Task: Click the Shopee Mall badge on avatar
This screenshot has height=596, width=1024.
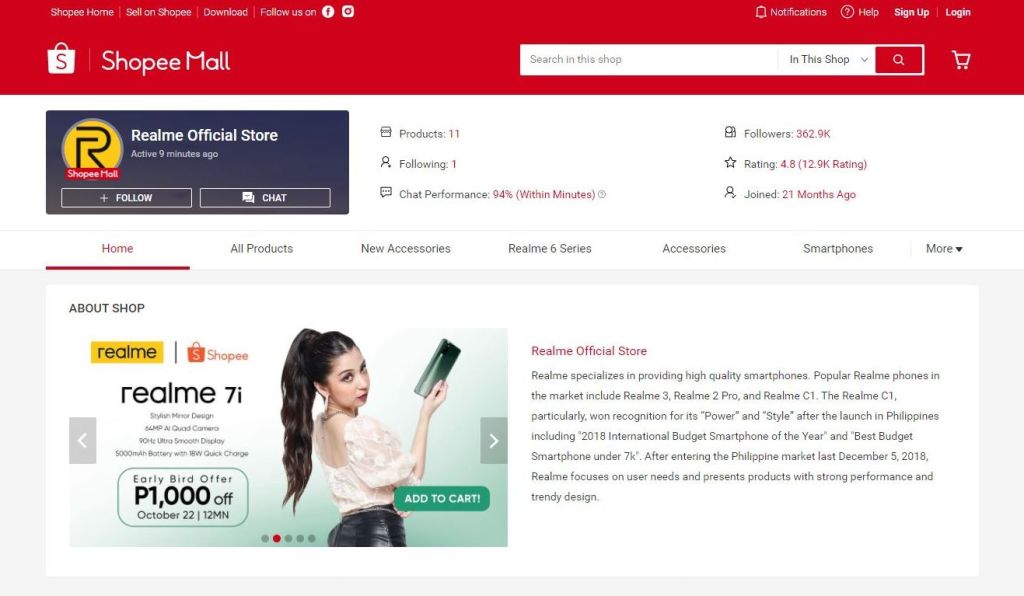Action: (92, 174)
